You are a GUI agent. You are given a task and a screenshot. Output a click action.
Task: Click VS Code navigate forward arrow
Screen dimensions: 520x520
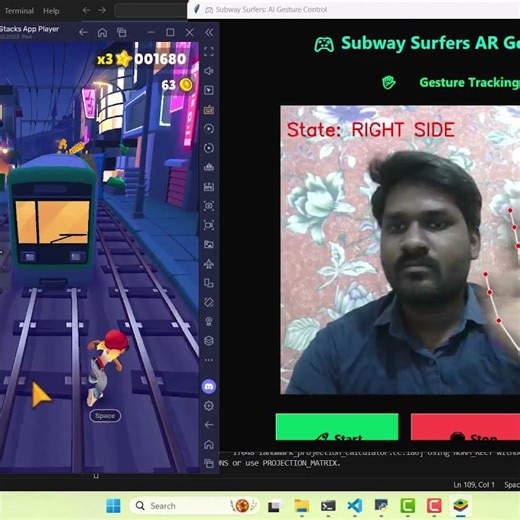pos(102,10)
